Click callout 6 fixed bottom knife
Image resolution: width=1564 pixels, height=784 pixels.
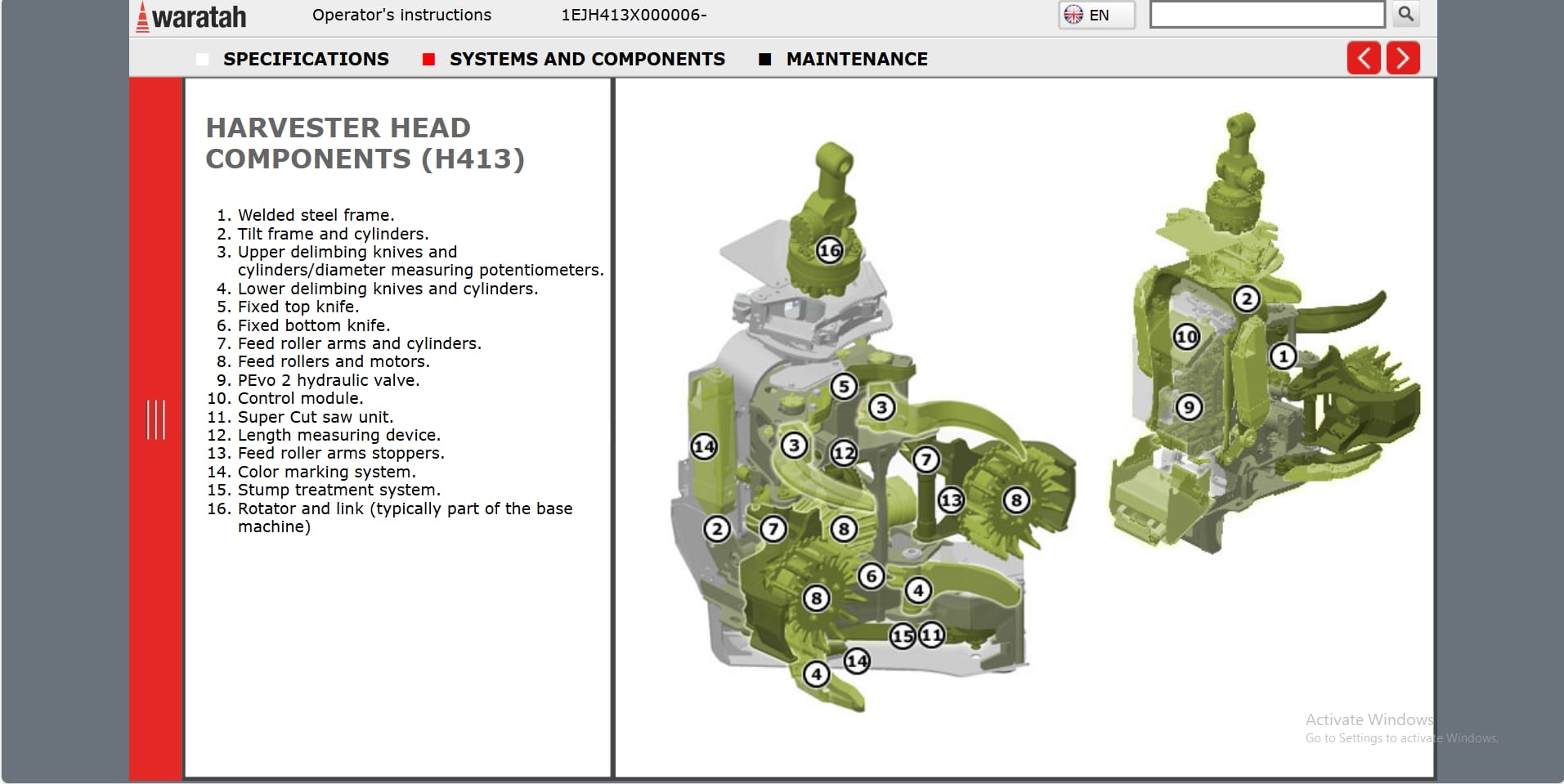[872, 576]
